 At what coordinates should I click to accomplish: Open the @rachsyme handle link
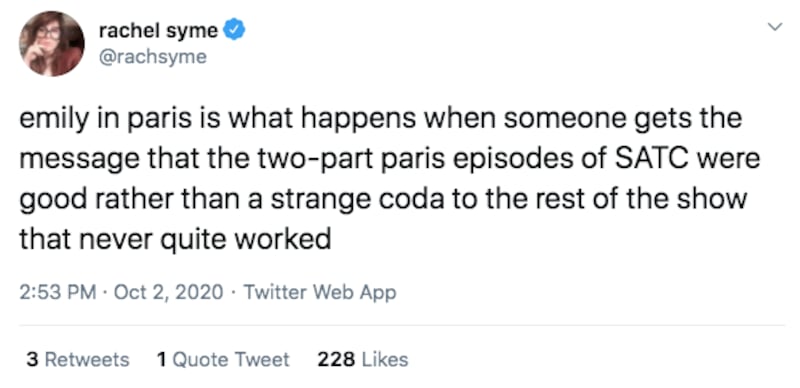(x=153, y=57)
